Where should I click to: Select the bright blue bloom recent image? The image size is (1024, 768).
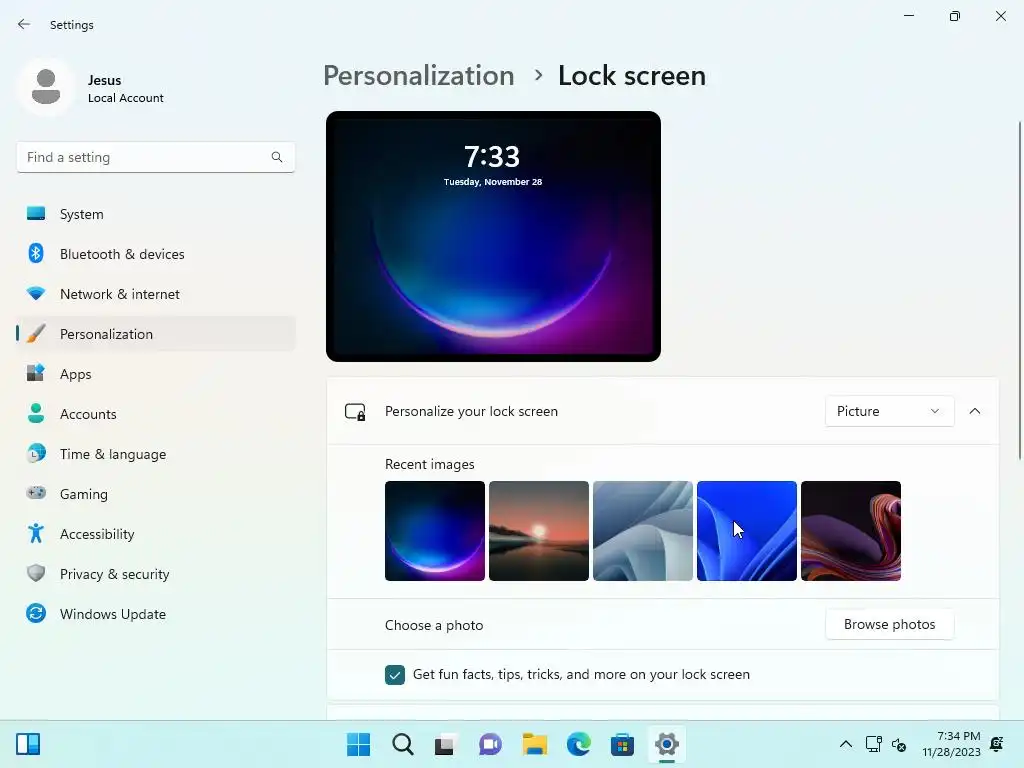pyautogui.click(x=746, y=531)
